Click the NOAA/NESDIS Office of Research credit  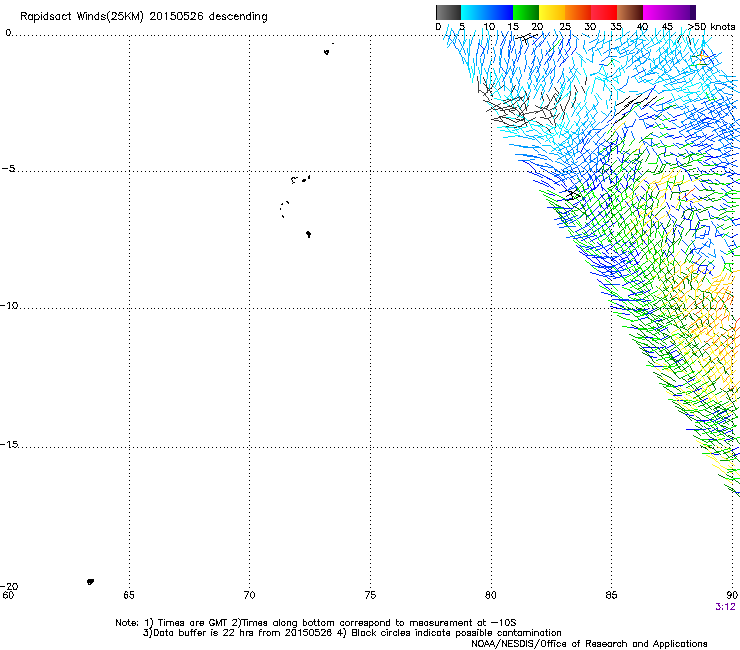[589, 644]
